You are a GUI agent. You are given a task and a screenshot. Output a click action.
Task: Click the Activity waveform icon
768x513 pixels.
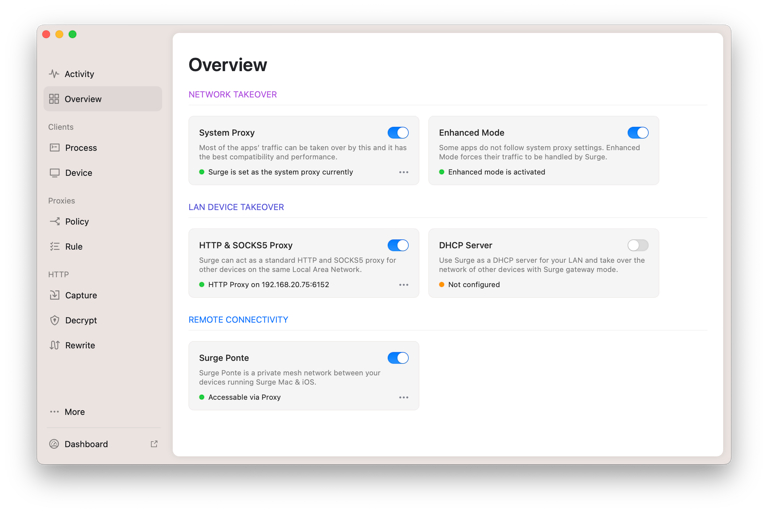coord(54,73)
